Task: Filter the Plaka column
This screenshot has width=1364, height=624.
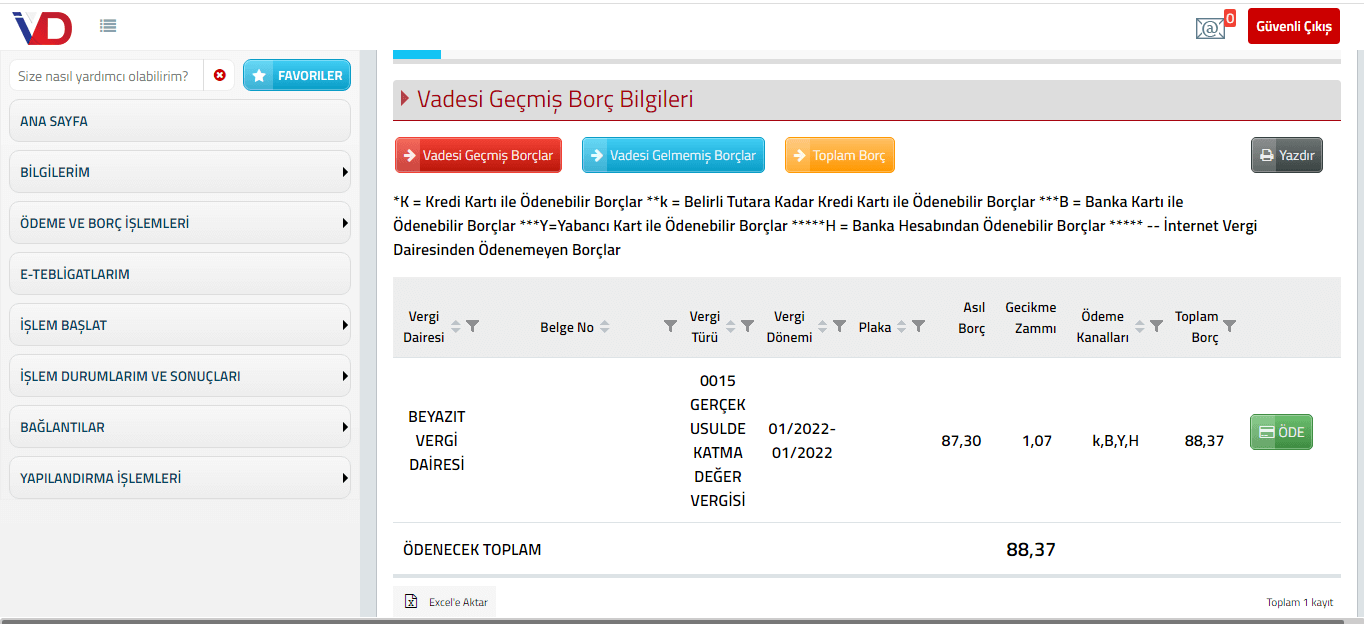Action: pos(918,326)
